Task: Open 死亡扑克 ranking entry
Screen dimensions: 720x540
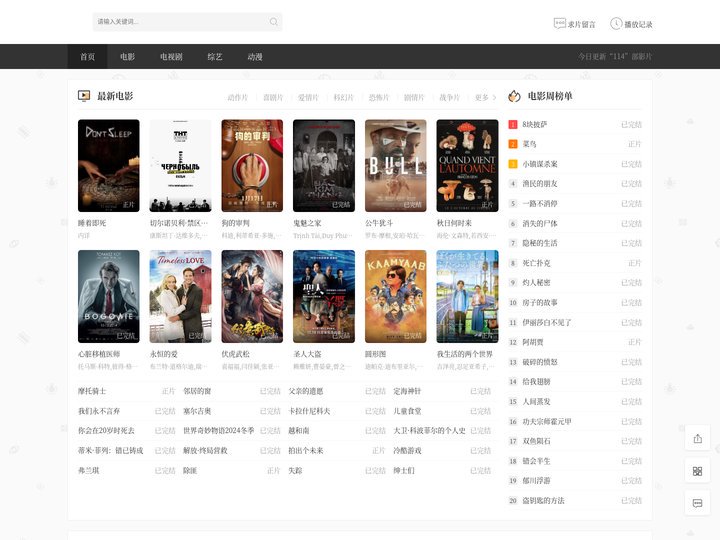Action: pyautogui.click(x=536, y=263)
